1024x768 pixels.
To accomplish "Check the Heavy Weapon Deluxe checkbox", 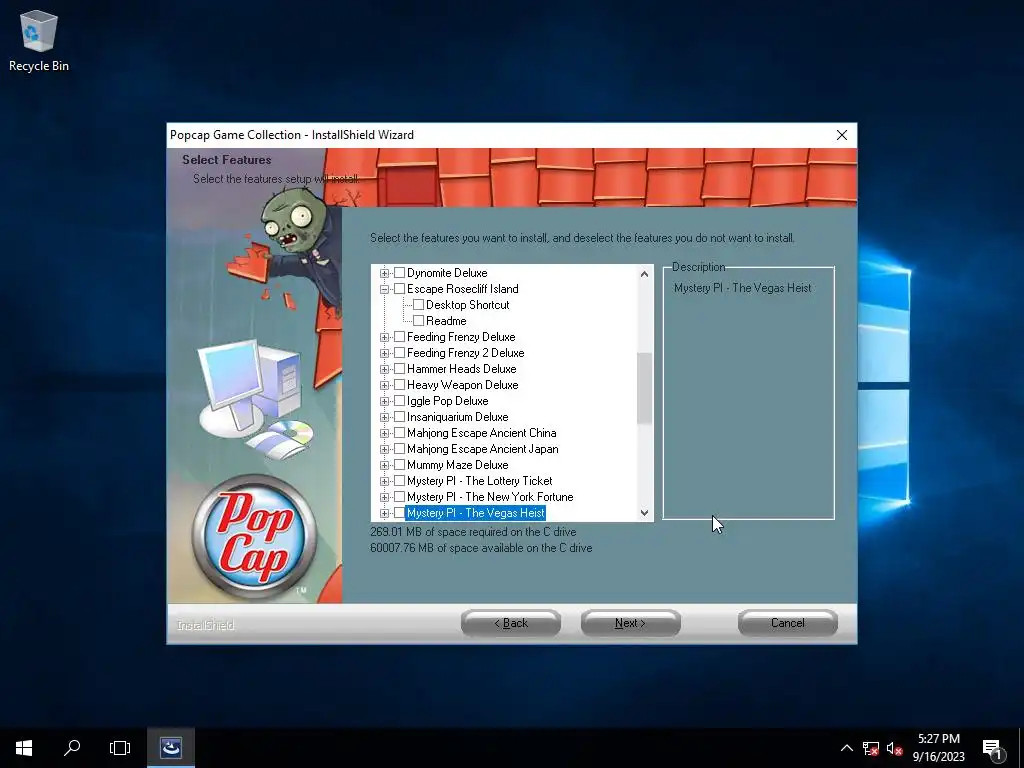I will [x=400, y=385].
